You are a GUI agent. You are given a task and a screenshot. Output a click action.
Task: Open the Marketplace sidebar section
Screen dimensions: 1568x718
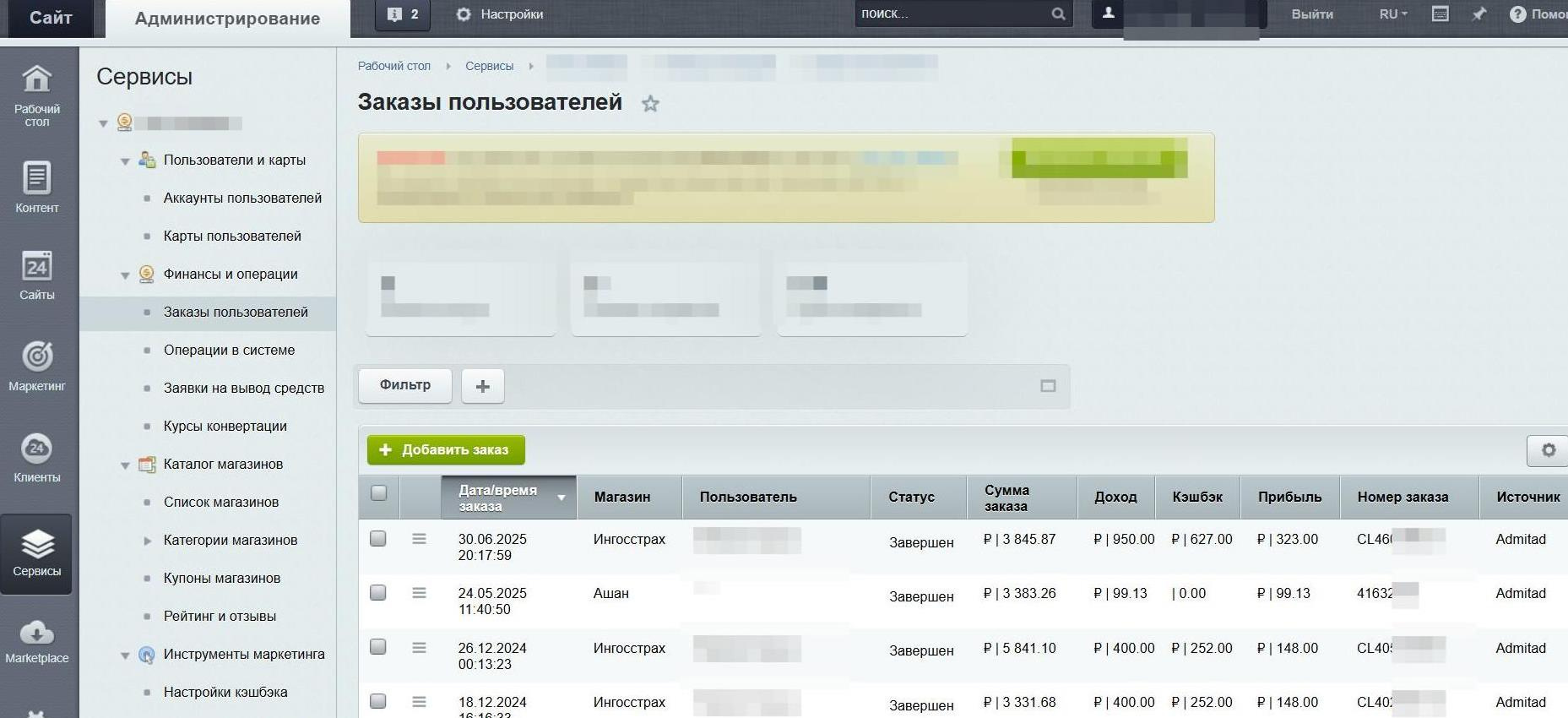point(37,641)
